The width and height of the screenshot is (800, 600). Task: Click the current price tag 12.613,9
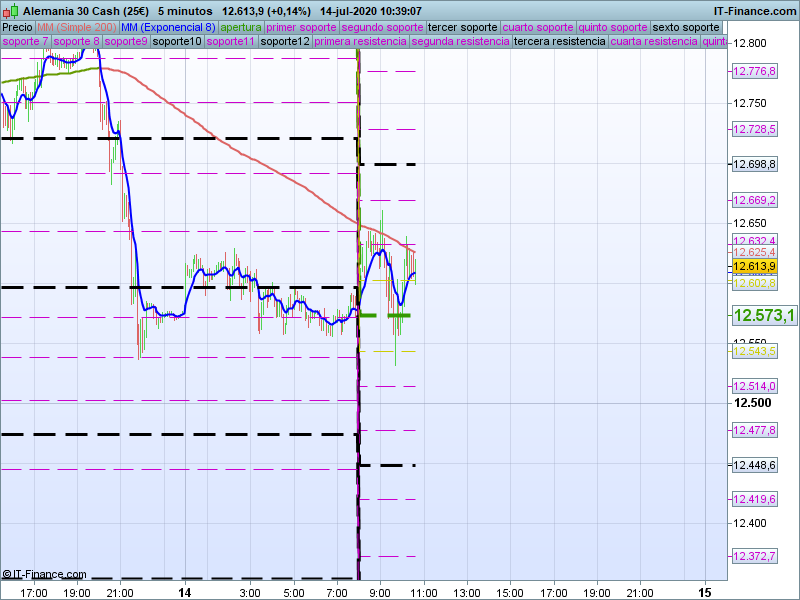coord(754,267)
